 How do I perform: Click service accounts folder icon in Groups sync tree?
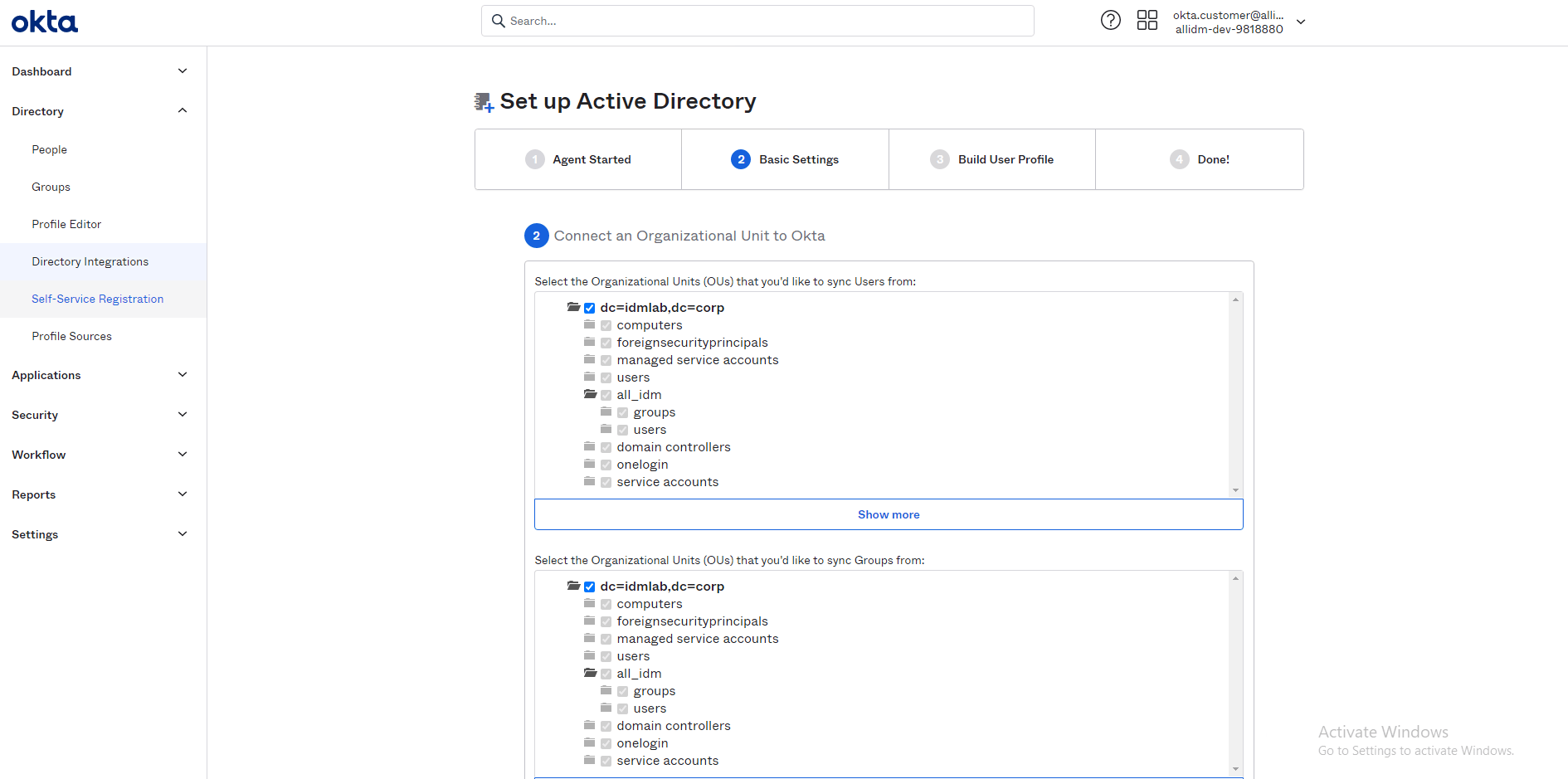[x=589, y=760]
